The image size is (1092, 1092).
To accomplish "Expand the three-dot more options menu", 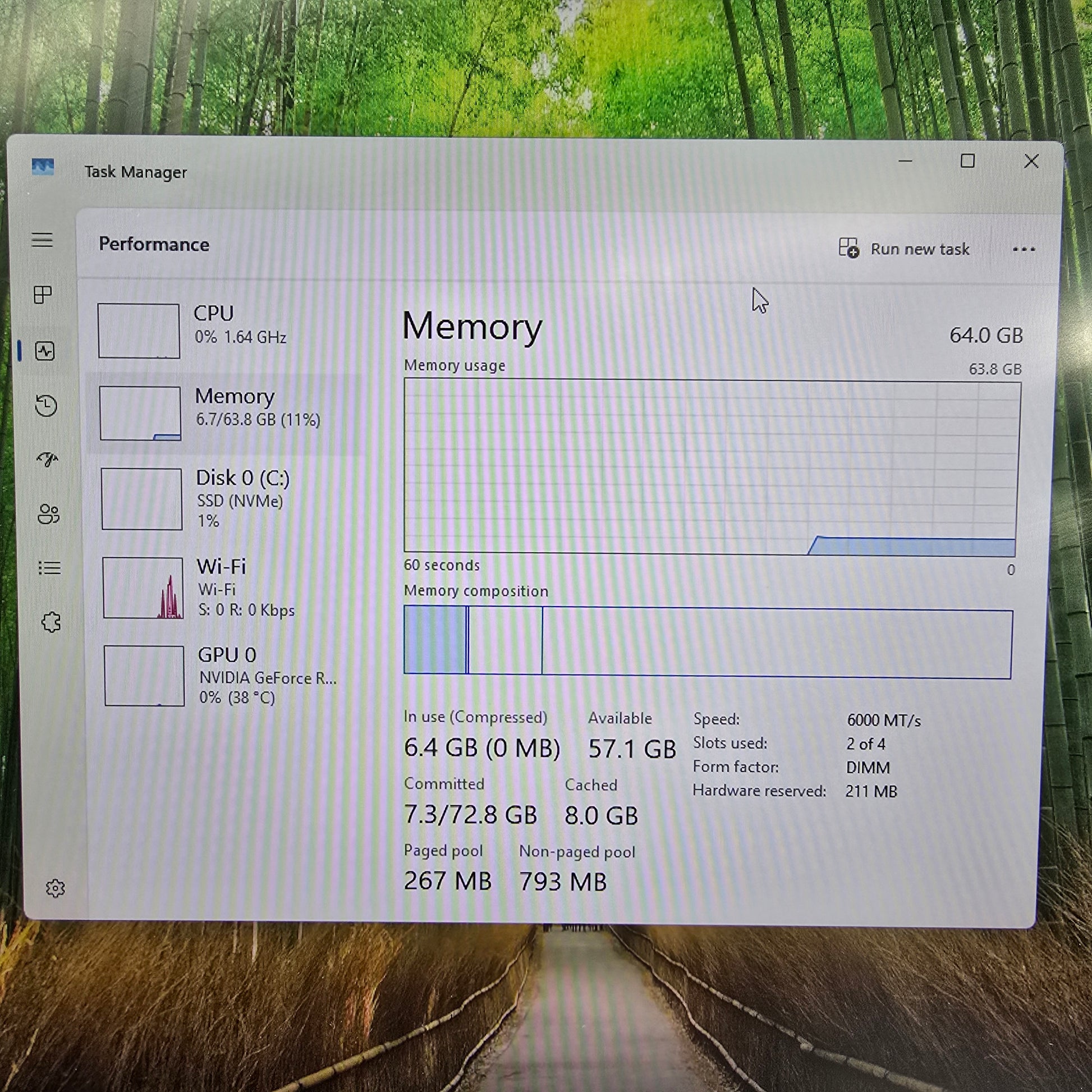I will [1024, 249].
